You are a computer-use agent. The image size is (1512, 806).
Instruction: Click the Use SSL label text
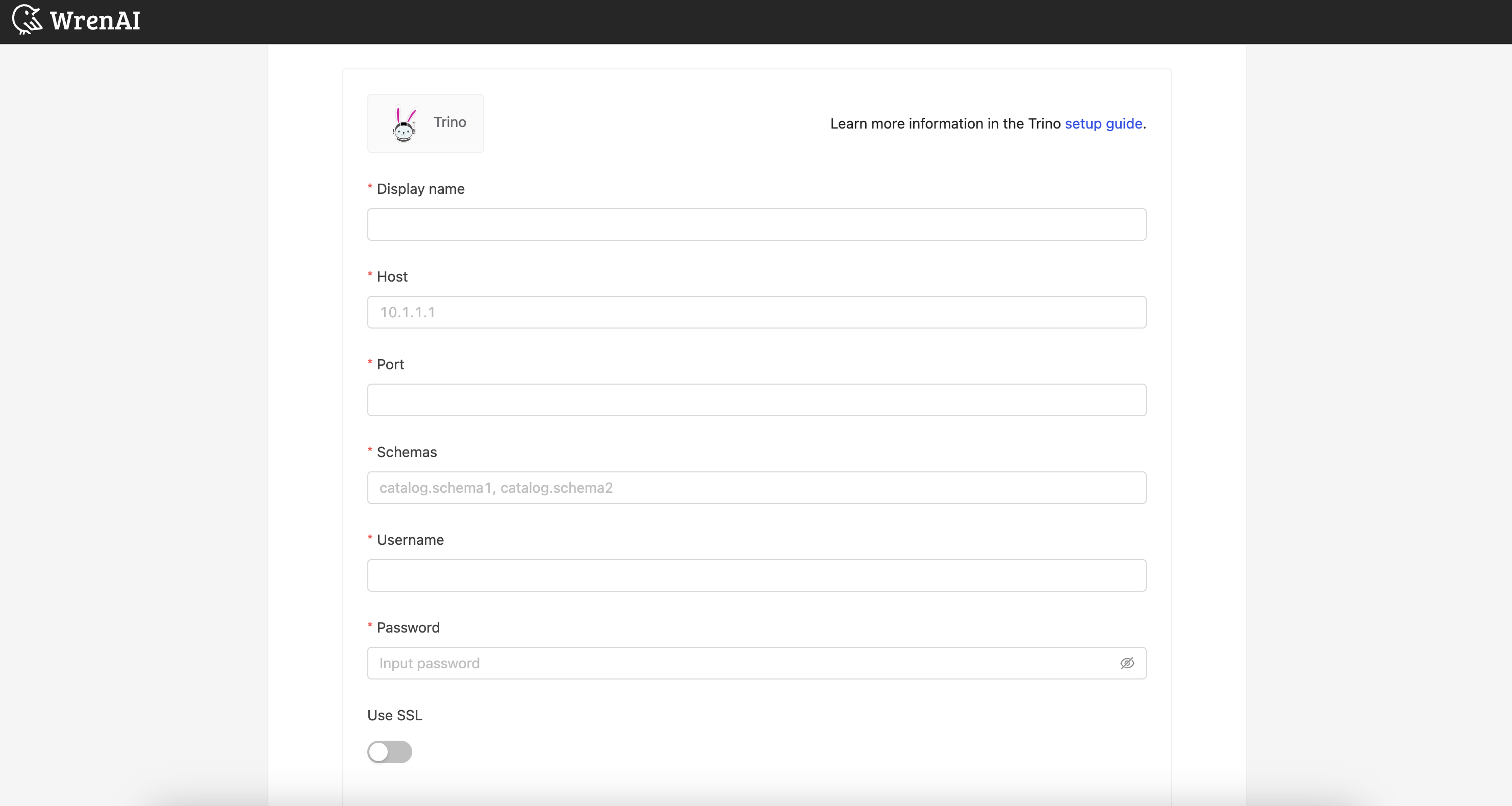coord(395,716)
